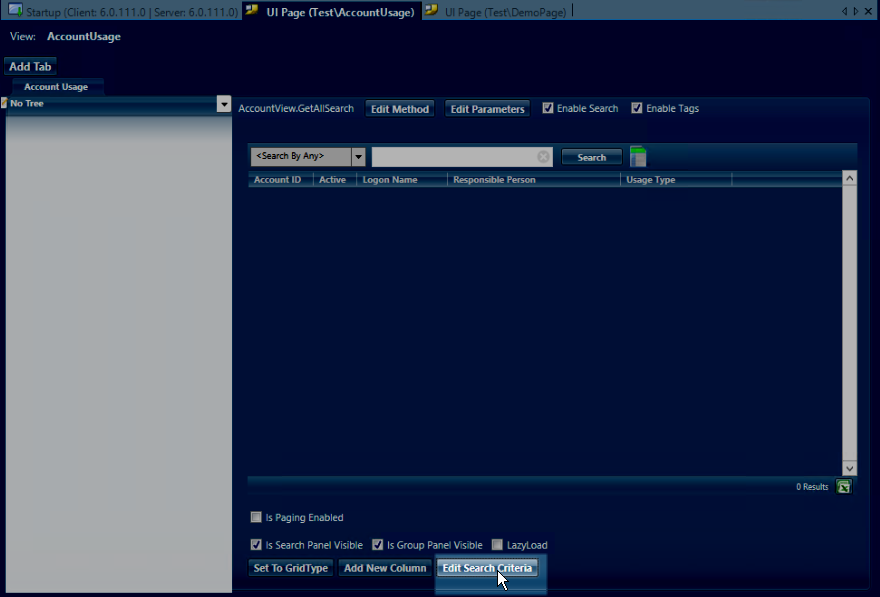This screenshot has width=880, height=597.
Task: Click the scroll-up arrow on results scrollbar
Action: point(849,177)
